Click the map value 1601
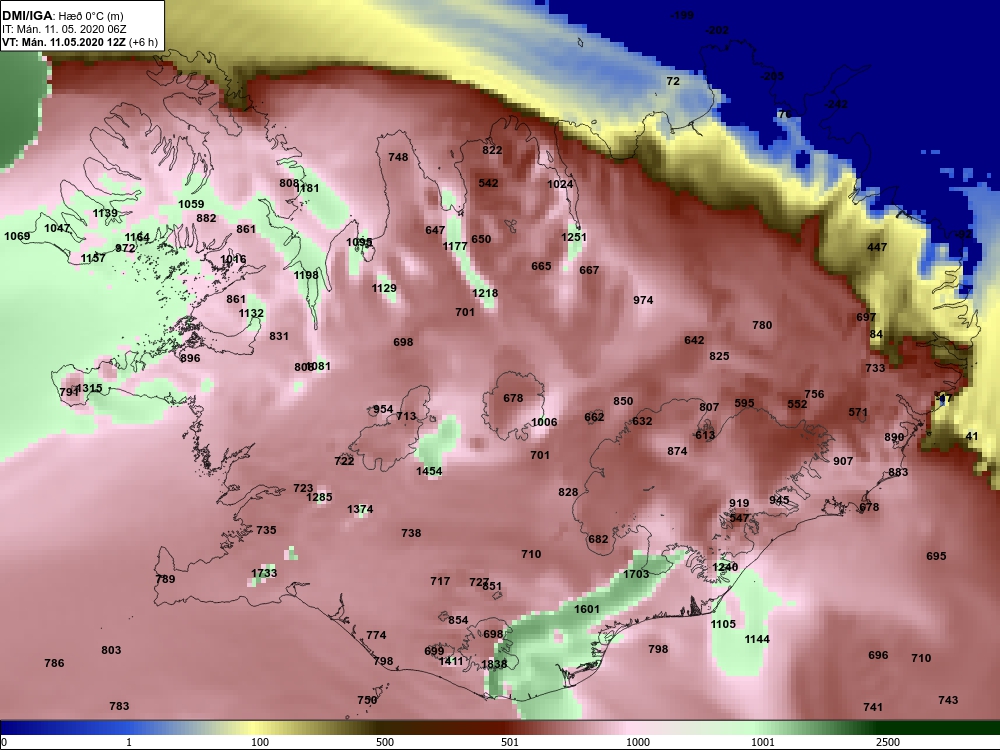The height and width of the screenshot is (750, 1000). 587,609
